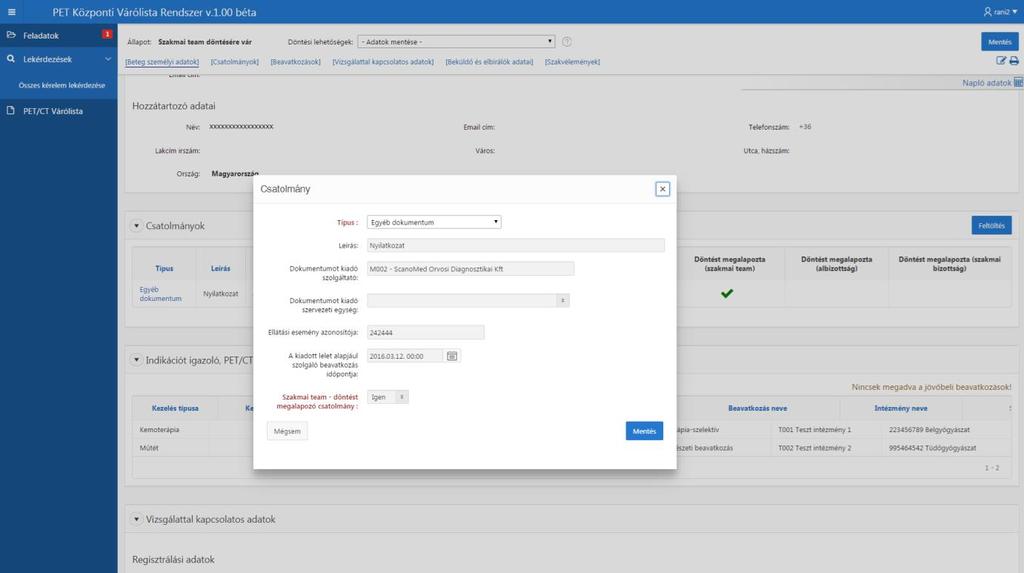Open Szakmai team döntést megalapozó dropdown

pyautogui.click(x=388, y=397)
